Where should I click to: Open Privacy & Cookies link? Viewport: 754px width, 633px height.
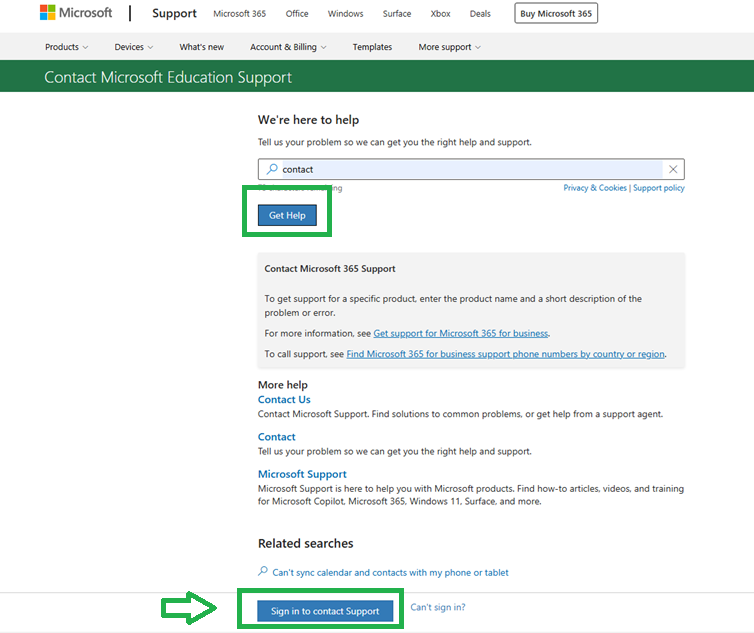(595, 188)
